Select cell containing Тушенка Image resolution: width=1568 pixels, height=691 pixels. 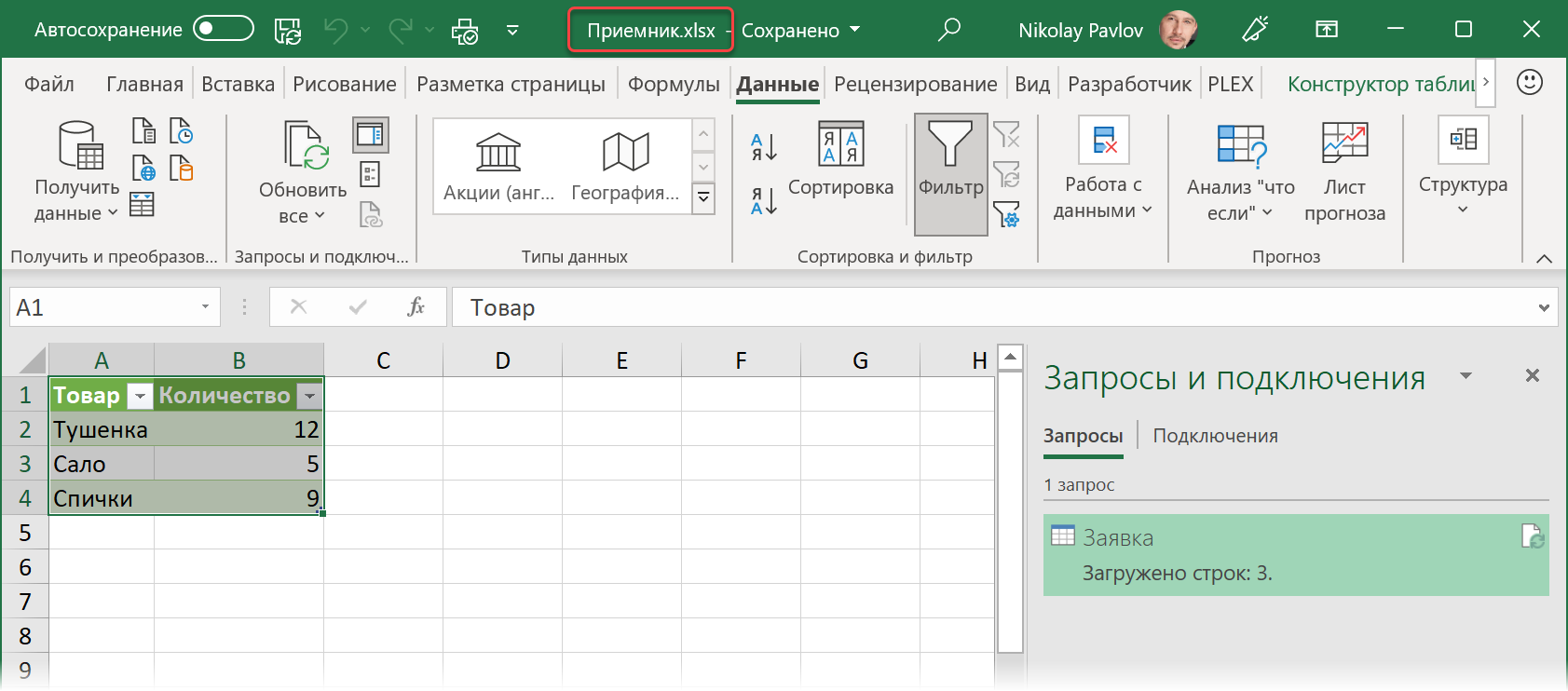(102, 429)
